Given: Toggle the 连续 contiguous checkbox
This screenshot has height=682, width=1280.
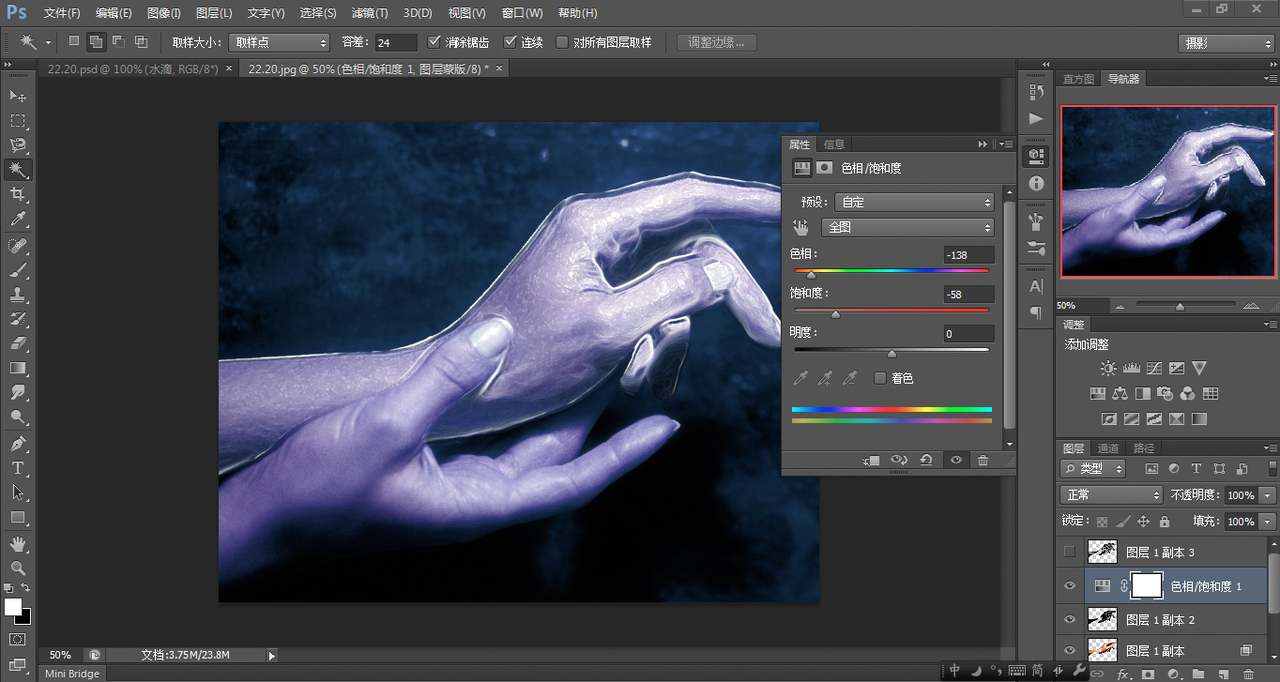Looking at the screenshot, I should [510, 42].
